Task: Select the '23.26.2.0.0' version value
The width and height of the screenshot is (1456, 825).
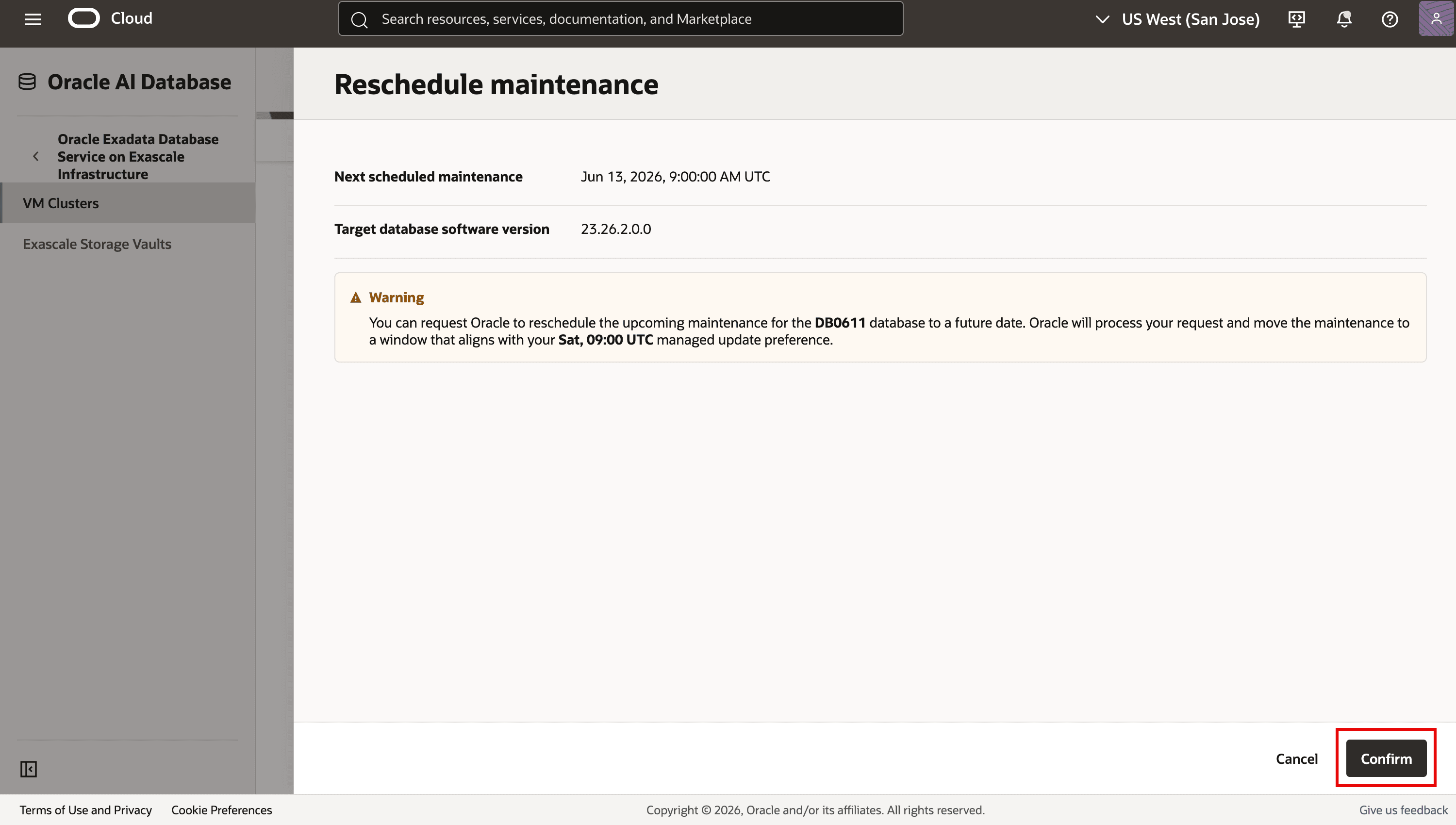Action: click(616, 229)
